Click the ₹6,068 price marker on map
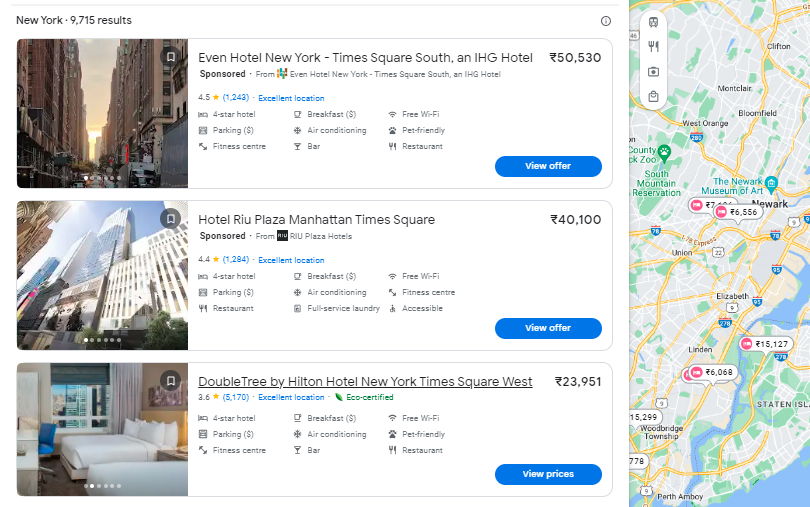810x507 pixels. (712, 372)
